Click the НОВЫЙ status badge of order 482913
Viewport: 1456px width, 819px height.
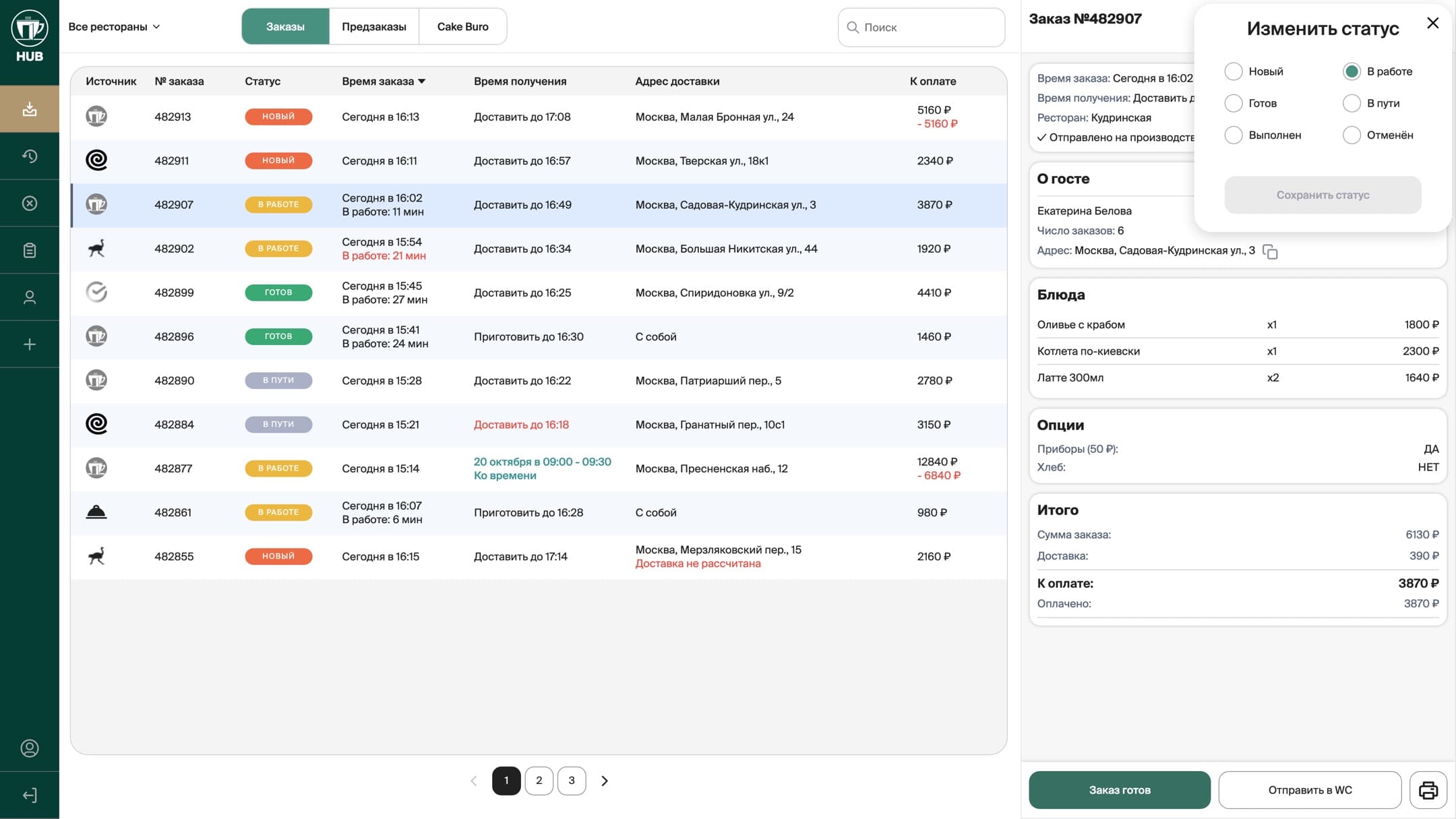click(278, 117)
